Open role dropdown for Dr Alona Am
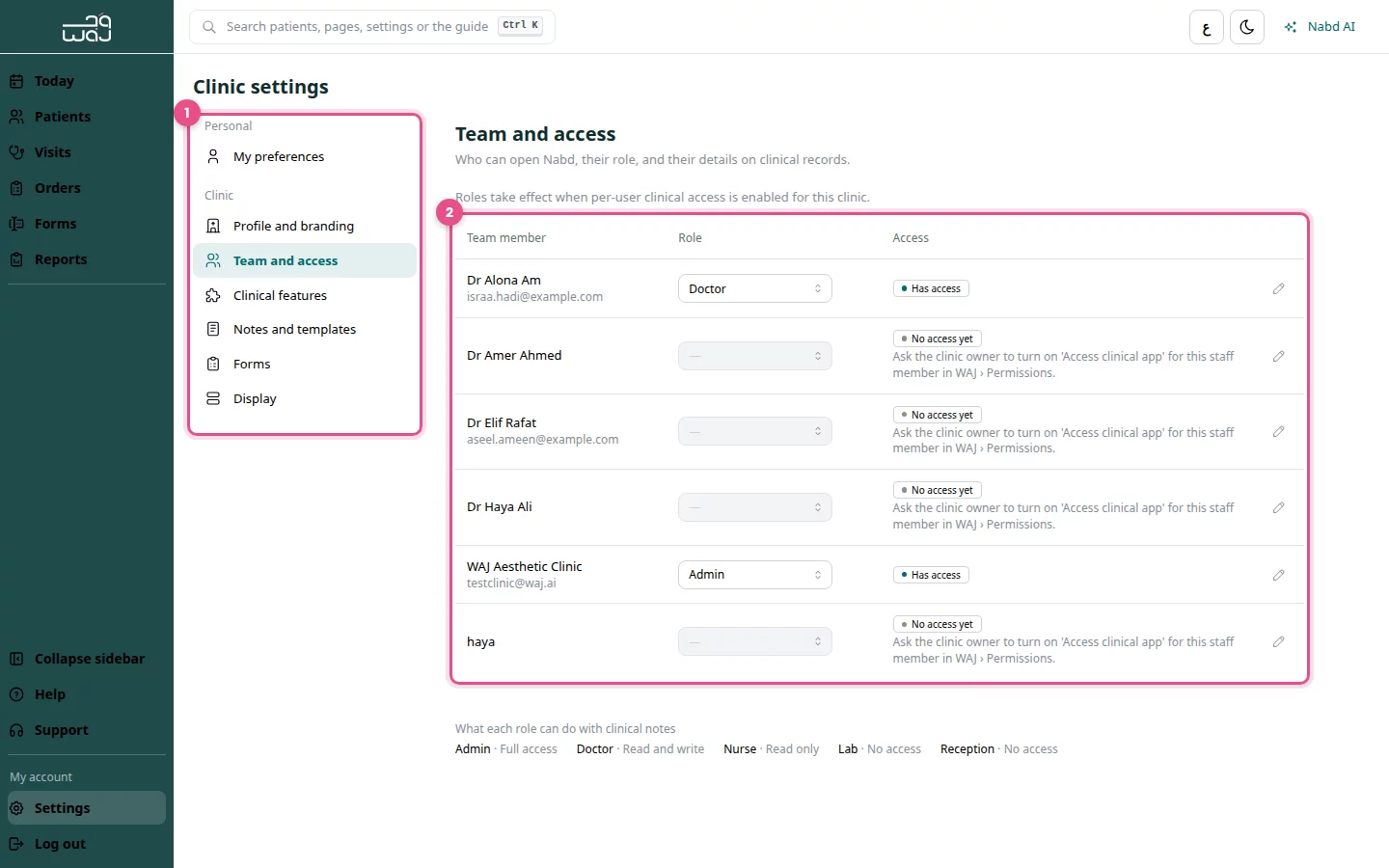The image size is (1389, 868). (x=755, y=288)
